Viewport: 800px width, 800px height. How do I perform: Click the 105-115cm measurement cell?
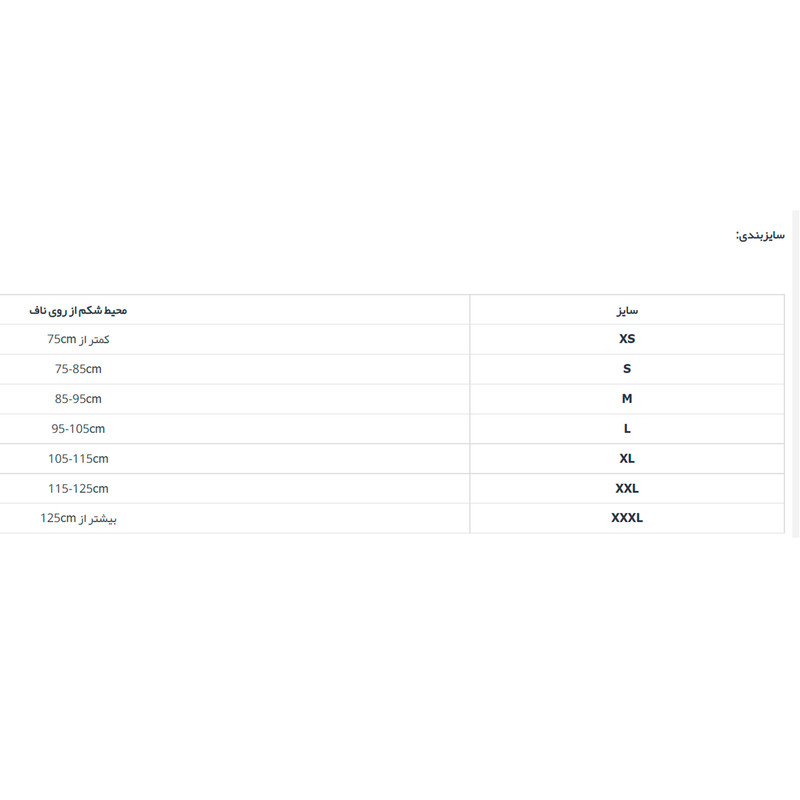pos(78,459)
